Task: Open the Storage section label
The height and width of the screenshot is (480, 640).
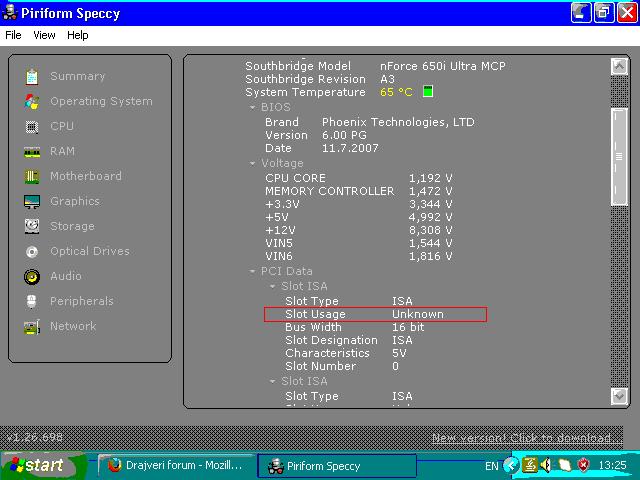Action: tap(72, 226)
